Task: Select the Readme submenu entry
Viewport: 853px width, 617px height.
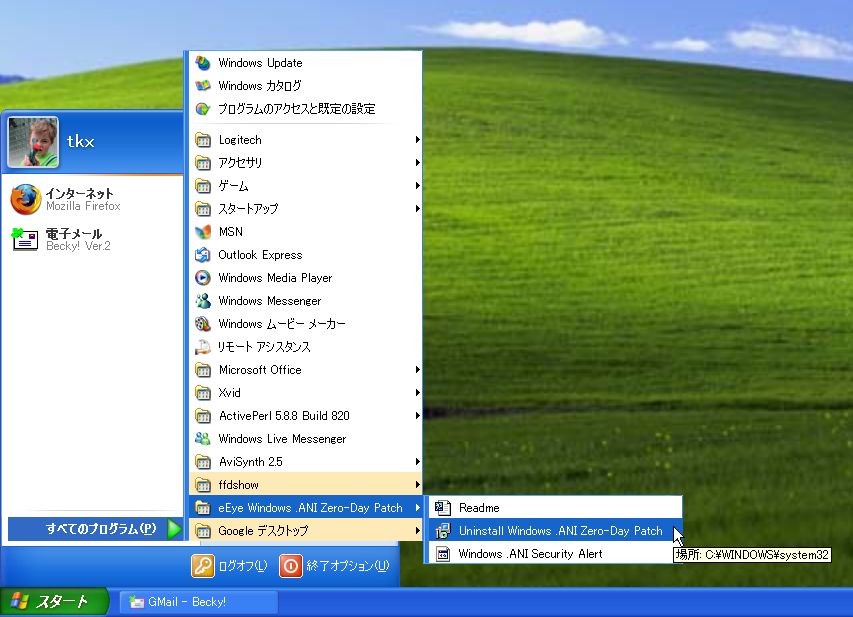Action: coord(555,508)
